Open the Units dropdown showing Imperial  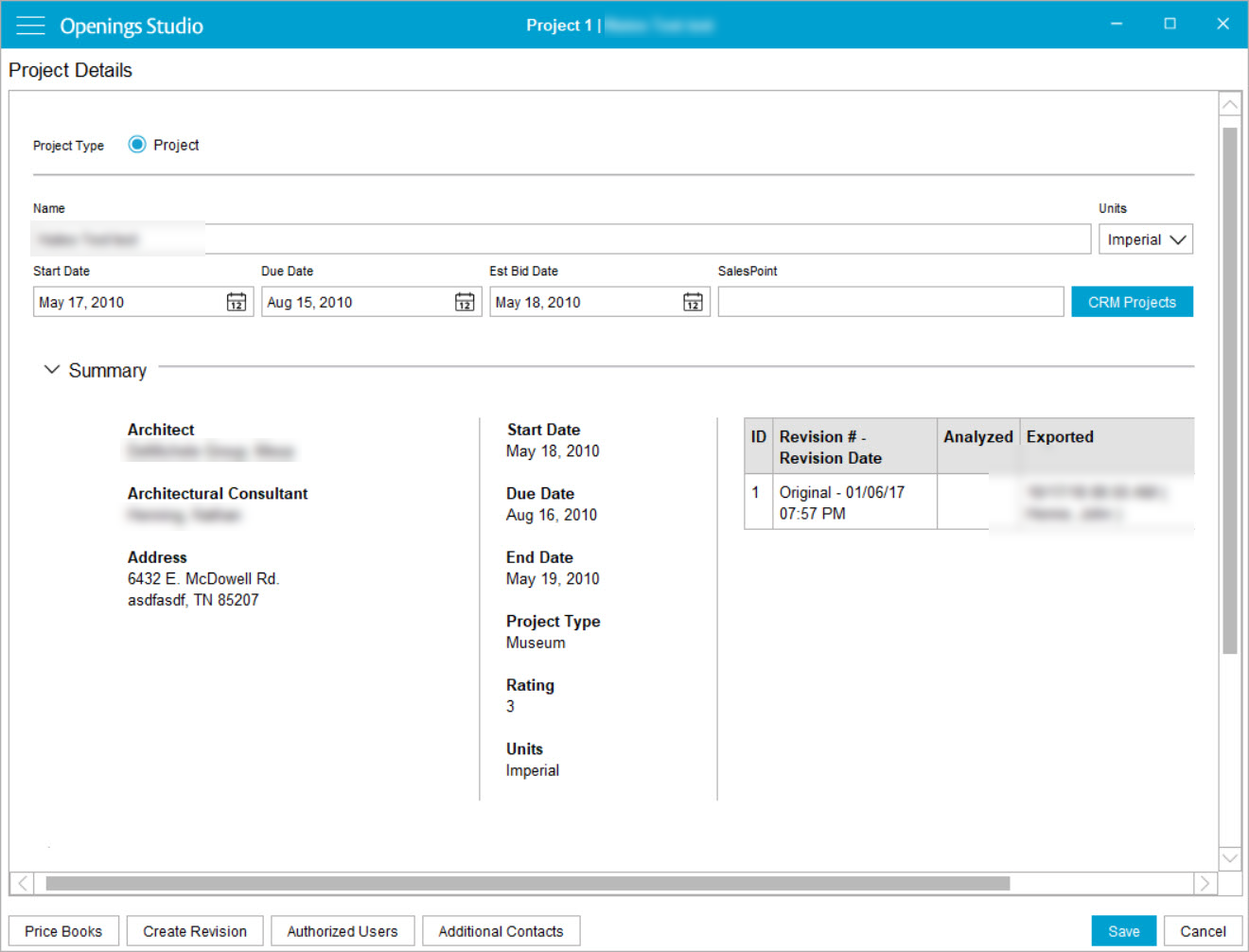coord(1145,238)
